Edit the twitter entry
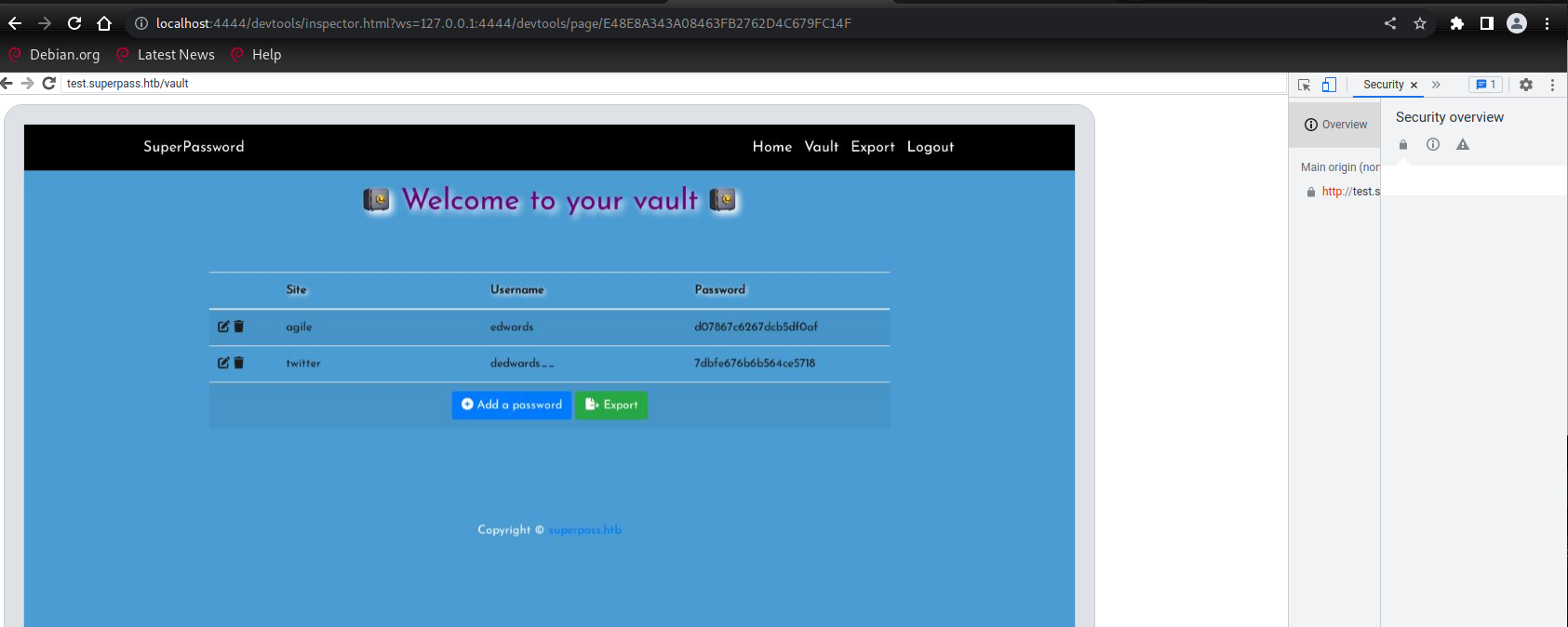The height and width of the screenshot is (627, 1568). (x=223, y=363)
